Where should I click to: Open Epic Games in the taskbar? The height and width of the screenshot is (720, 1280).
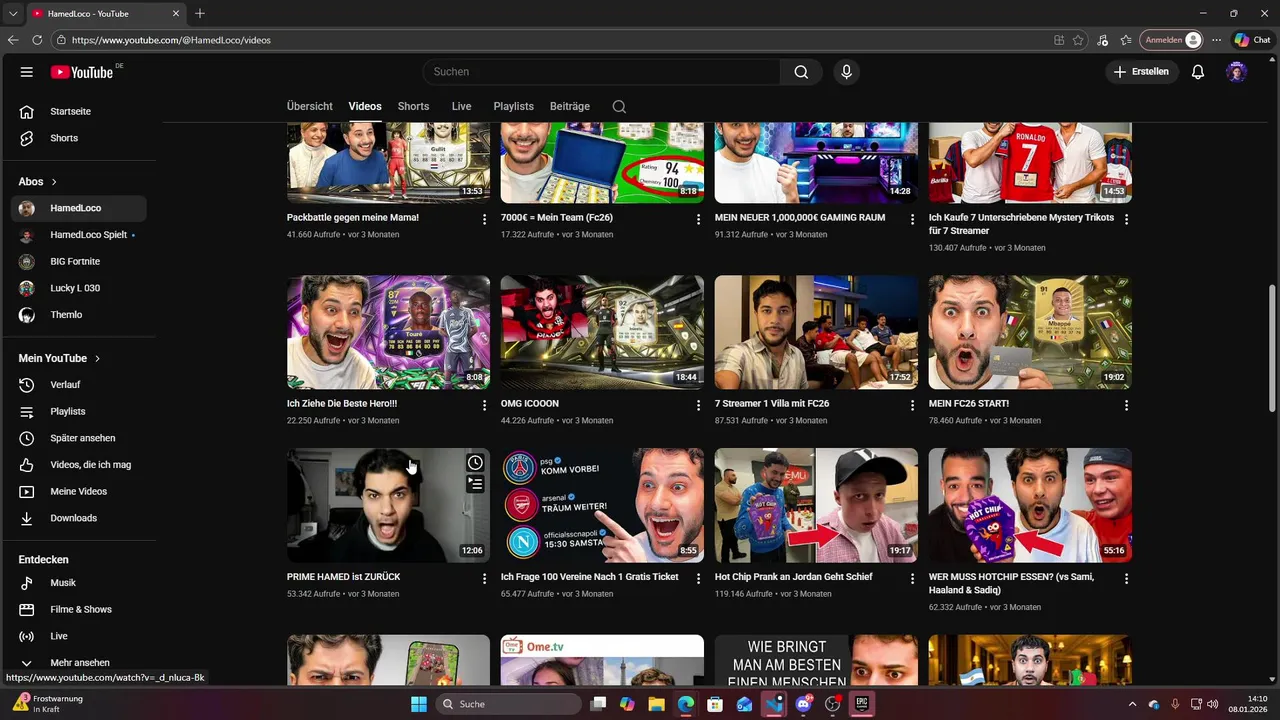(861, 704)
